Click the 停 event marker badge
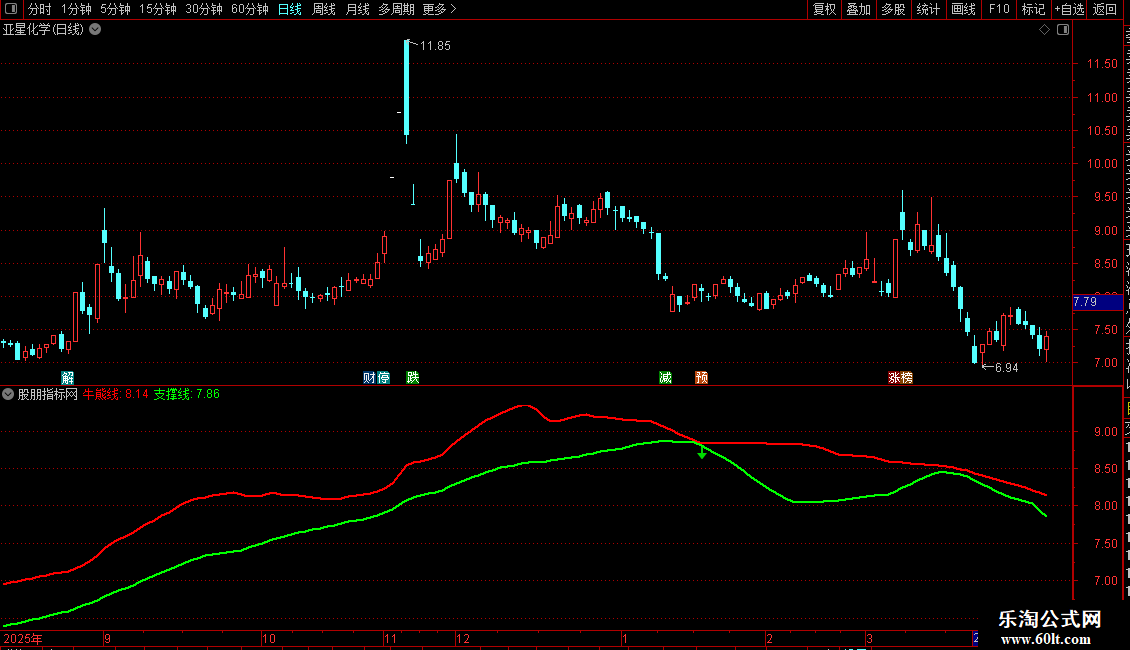 coord(383,378)
